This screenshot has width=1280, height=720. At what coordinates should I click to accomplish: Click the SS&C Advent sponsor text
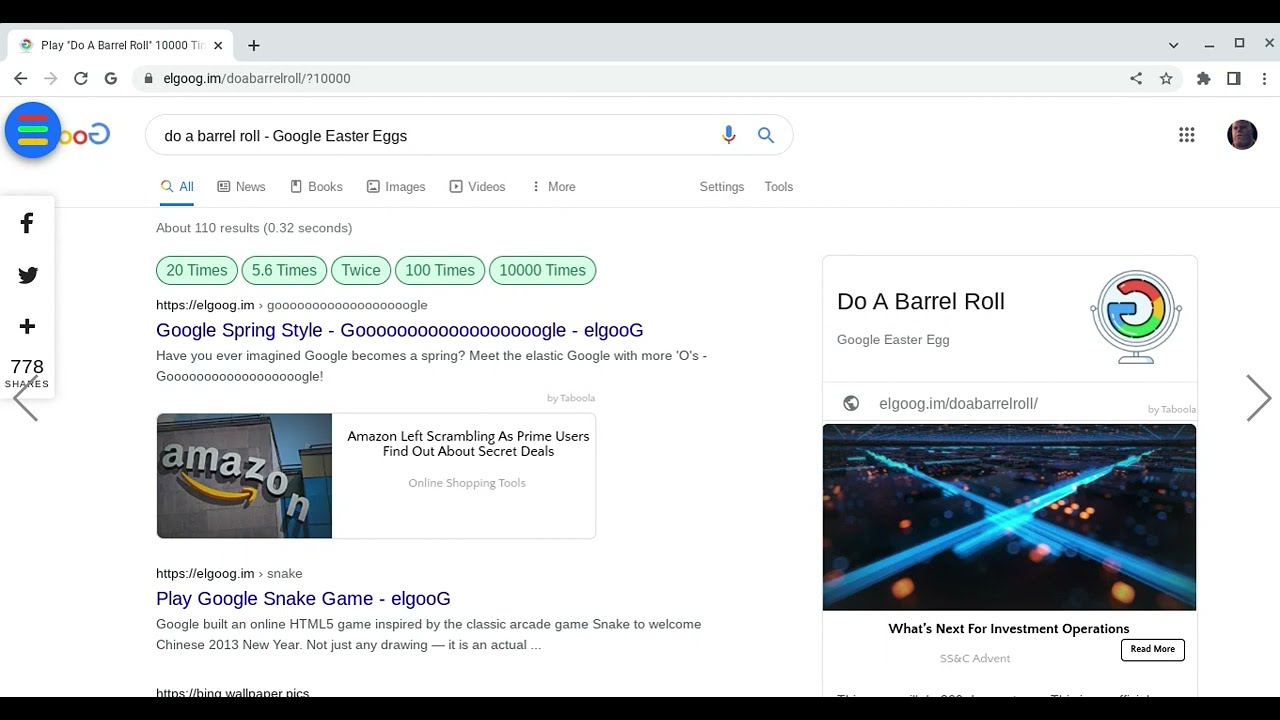975,659
